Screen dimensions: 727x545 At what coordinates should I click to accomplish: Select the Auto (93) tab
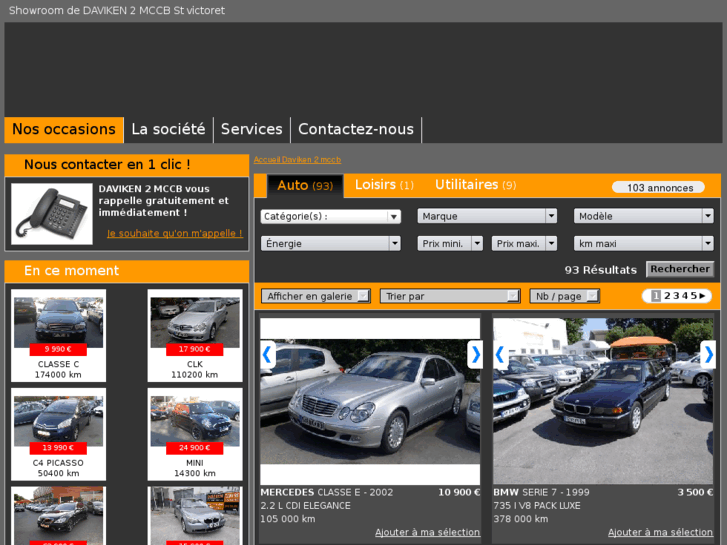pyautogui.click(x=305, y=186)
